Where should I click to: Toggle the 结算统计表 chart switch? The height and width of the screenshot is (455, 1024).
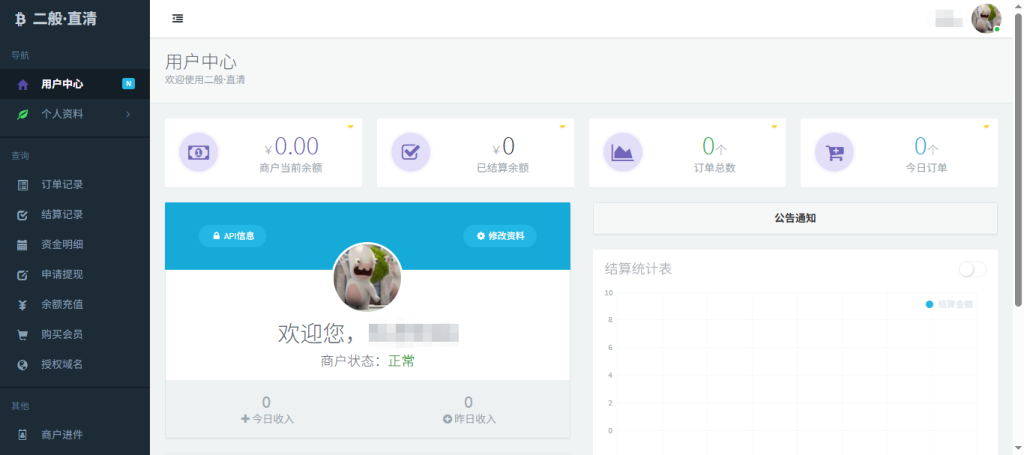(x=972, y=269)
